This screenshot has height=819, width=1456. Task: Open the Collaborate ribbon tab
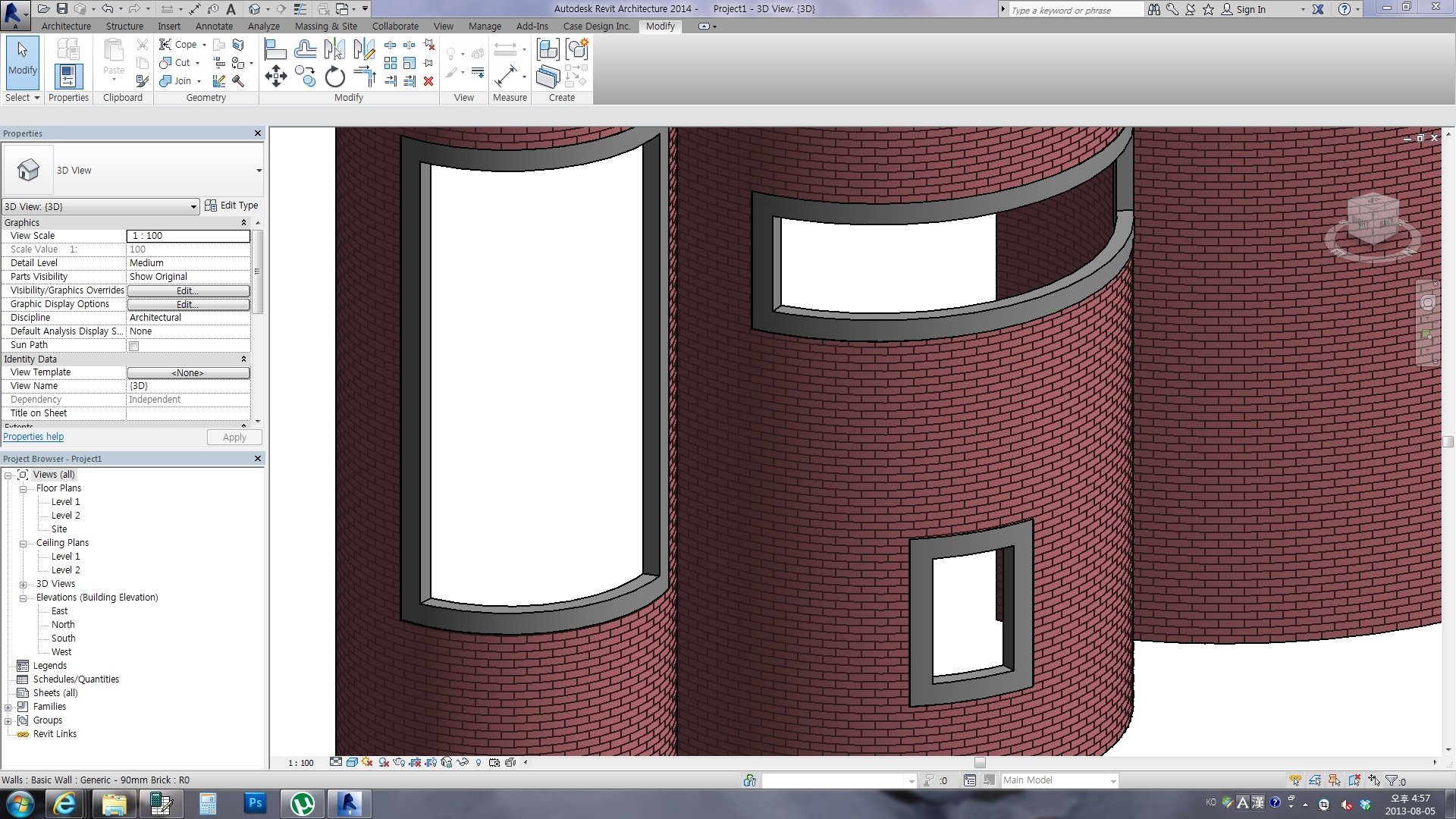395,26
